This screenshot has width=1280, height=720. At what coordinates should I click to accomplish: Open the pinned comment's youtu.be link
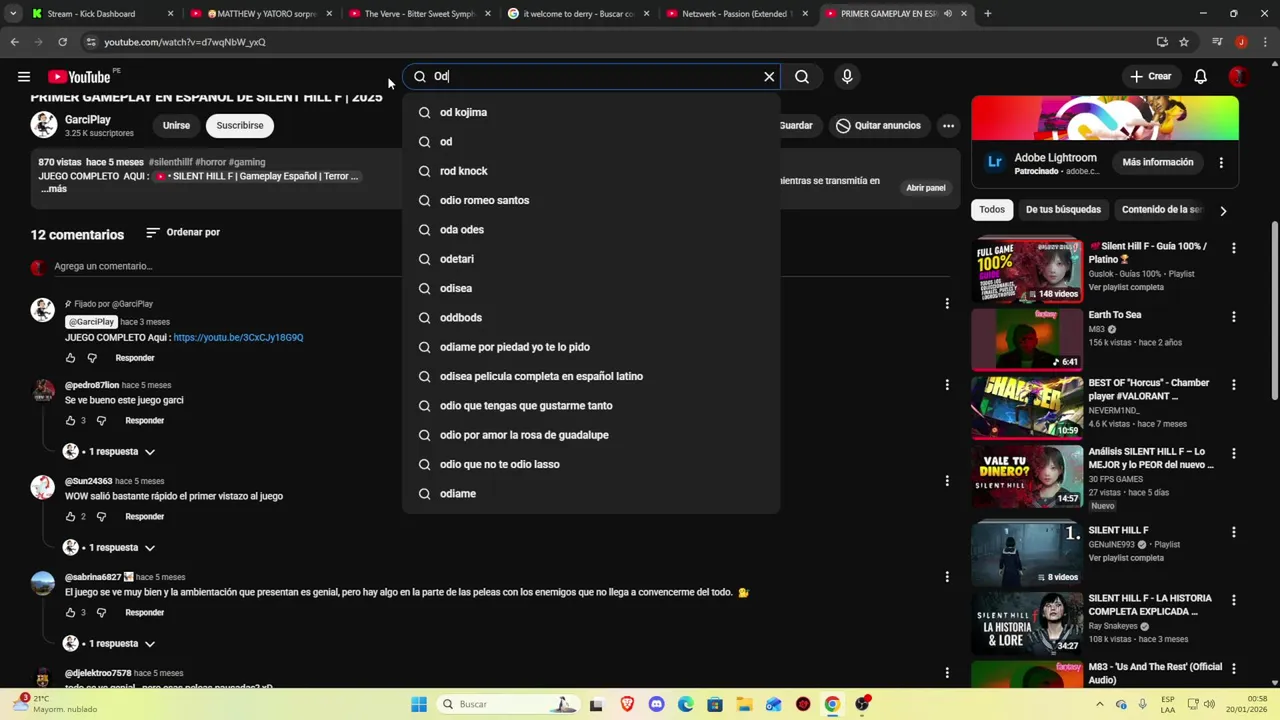tap(238, 337)
